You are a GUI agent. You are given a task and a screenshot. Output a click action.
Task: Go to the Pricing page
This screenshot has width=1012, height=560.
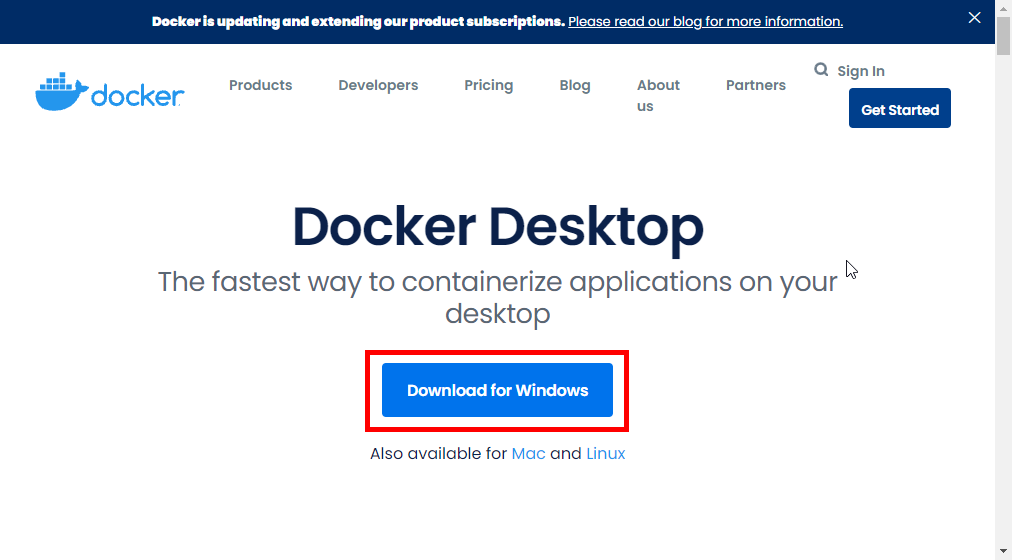[x=489, y=85]
